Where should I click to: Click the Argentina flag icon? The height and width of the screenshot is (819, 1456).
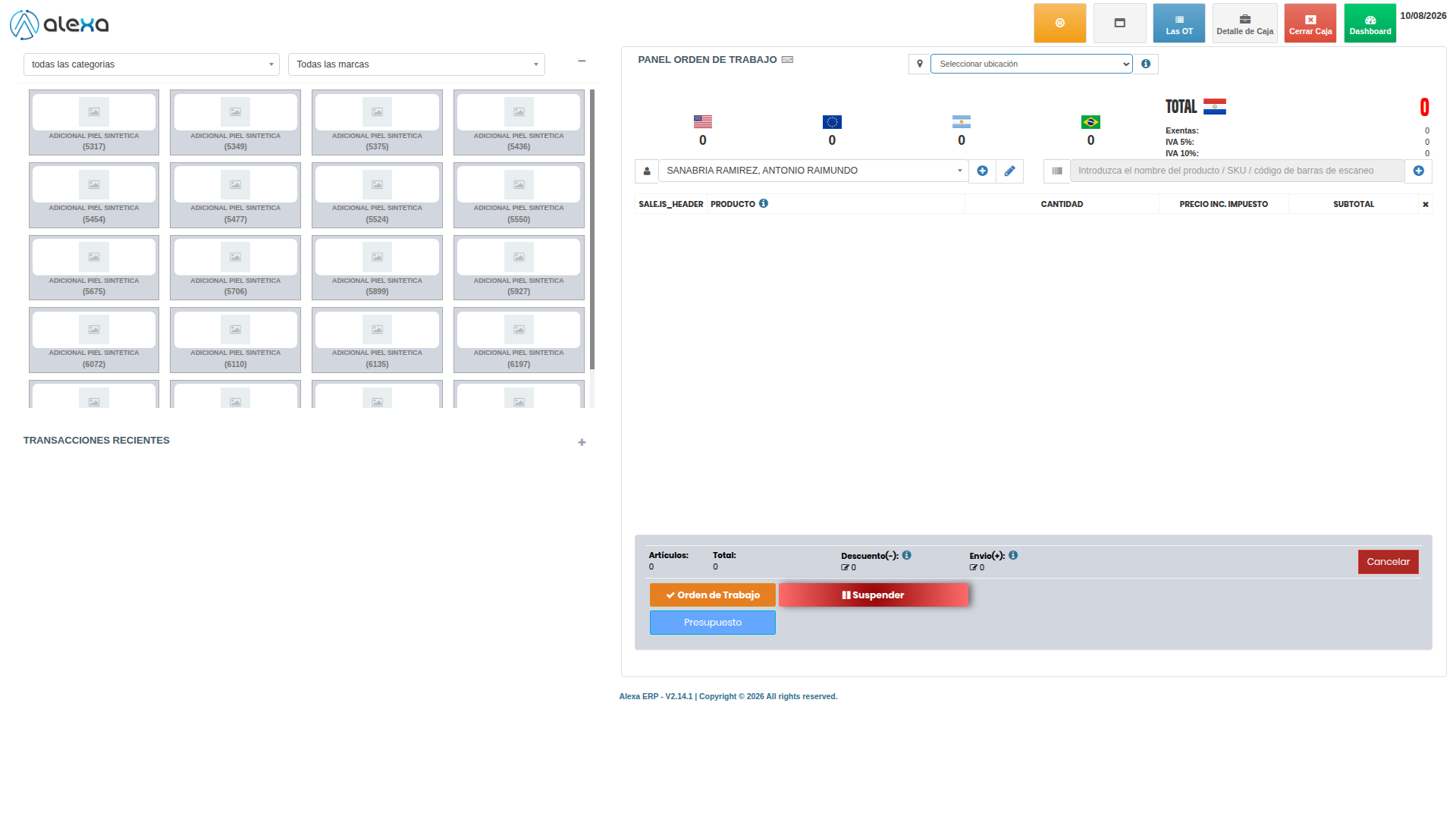point(961,121)
